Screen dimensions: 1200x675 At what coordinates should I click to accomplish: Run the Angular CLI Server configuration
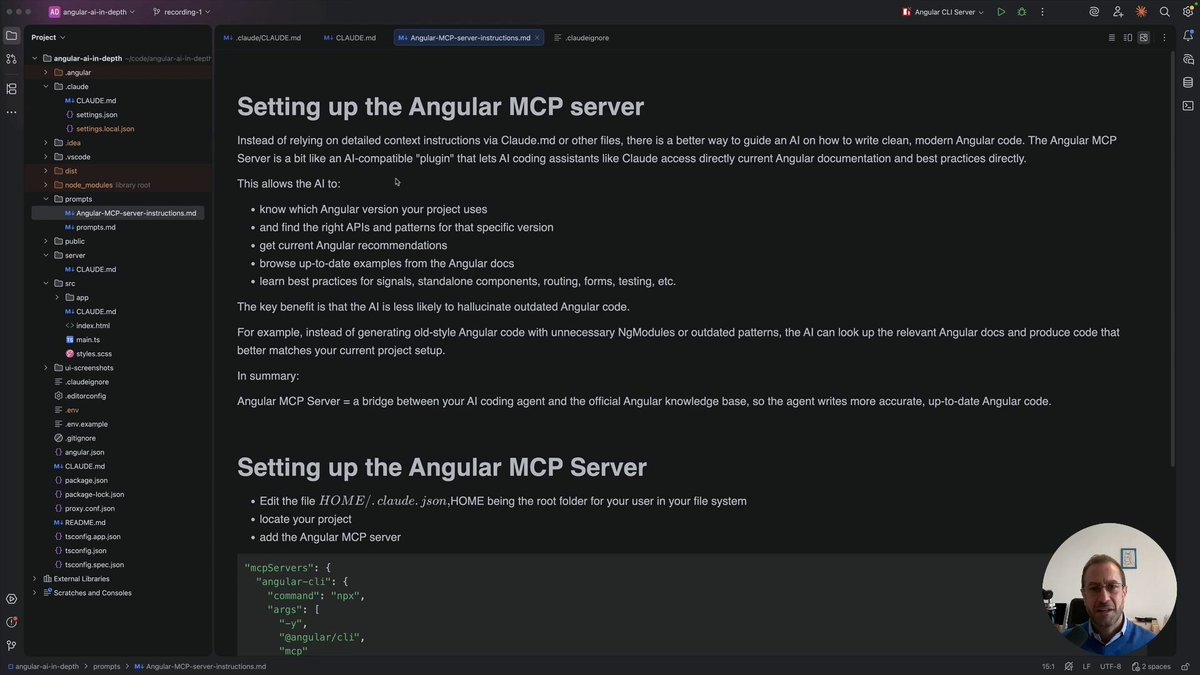coord(1001,12)
